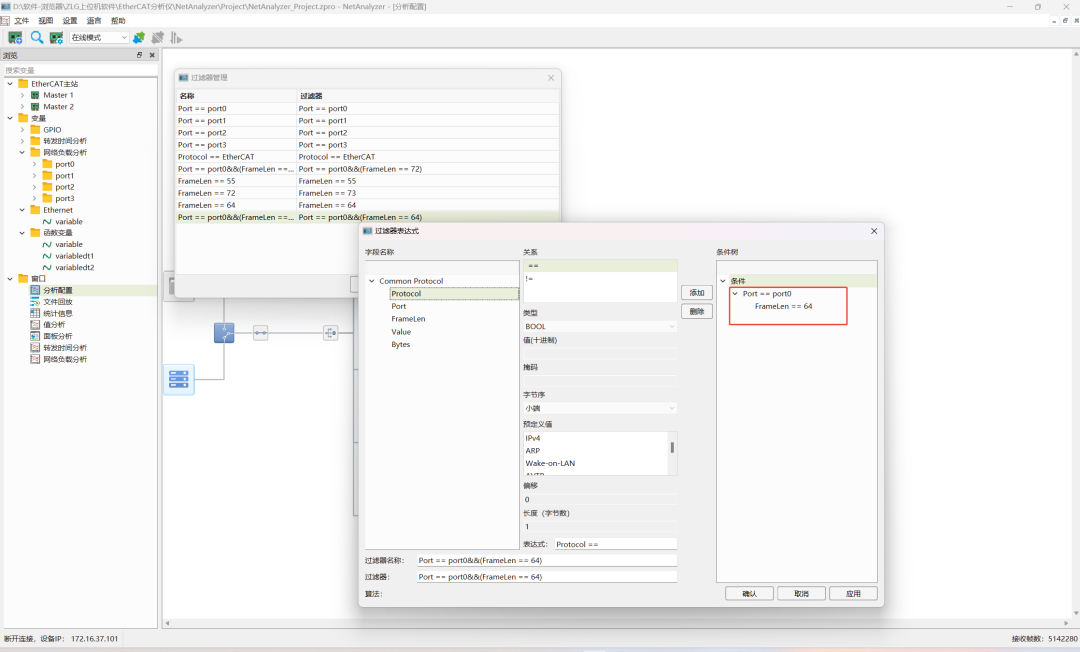Open the 类型 BOOL dropdown
The image size is (1080, 652).
(x=599, y=327)
